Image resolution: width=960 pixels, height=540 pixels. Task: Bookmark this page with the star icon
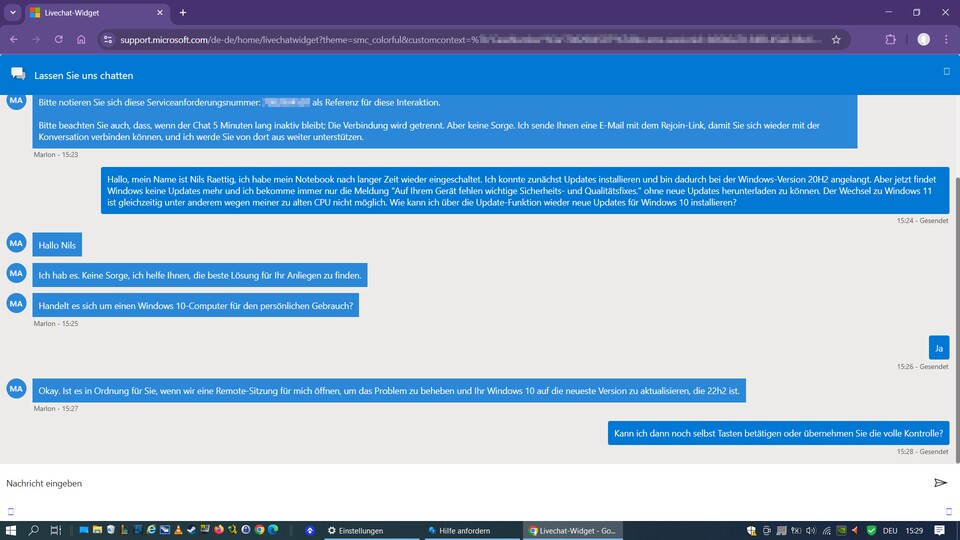point(836,39)
